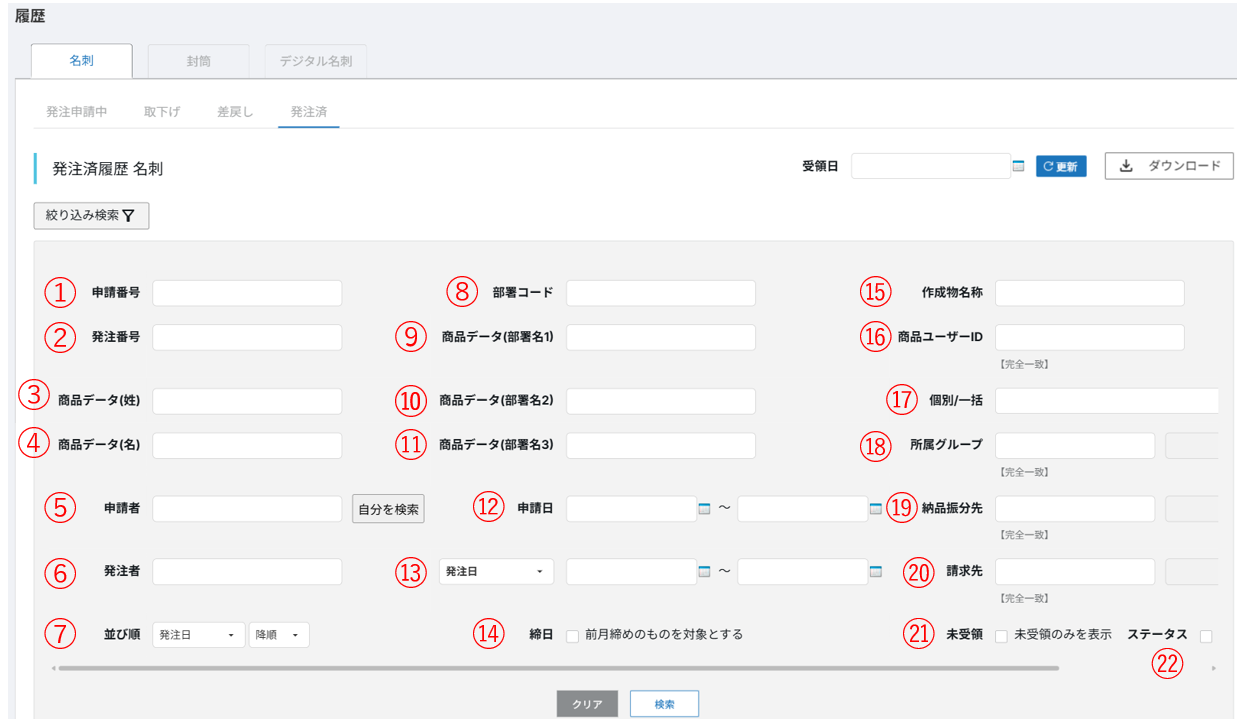
Task: Click the ダウンロード download button
Action: [1168, 166]
